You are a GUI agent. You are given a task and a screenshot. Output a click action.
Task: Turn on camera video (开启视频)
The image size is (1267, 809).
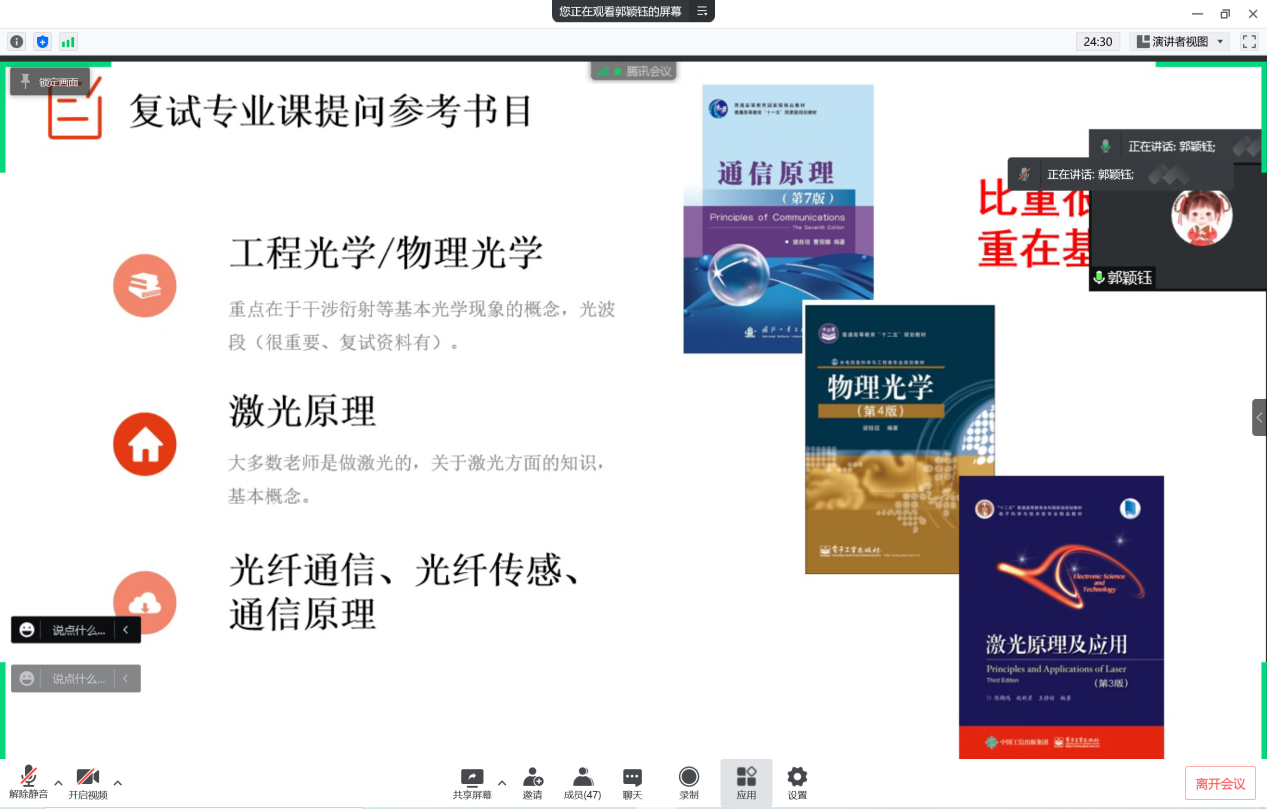click(x=88, y=783)
